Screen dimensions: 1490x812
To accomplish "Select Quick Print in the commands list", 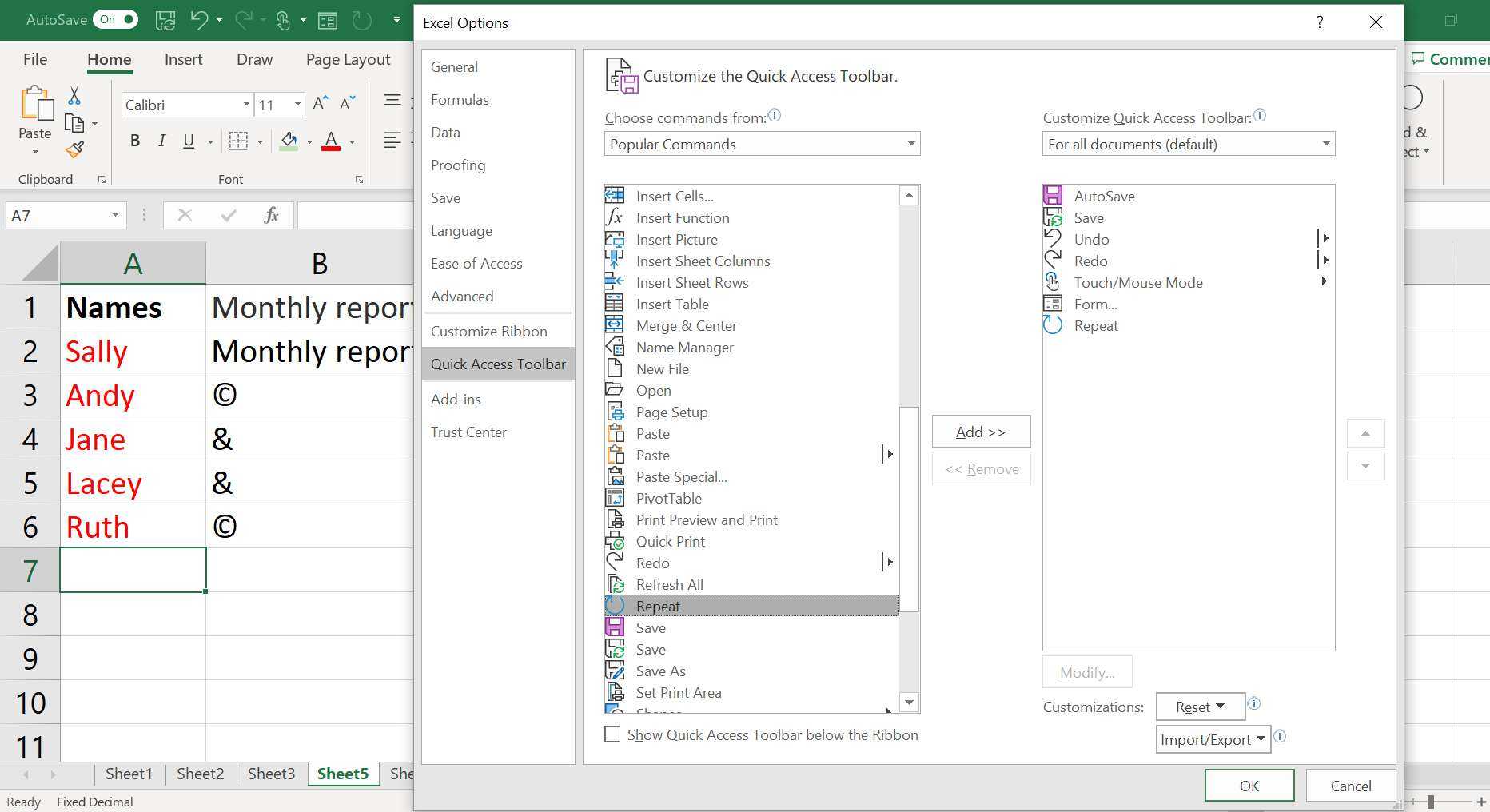I will 670,541.
